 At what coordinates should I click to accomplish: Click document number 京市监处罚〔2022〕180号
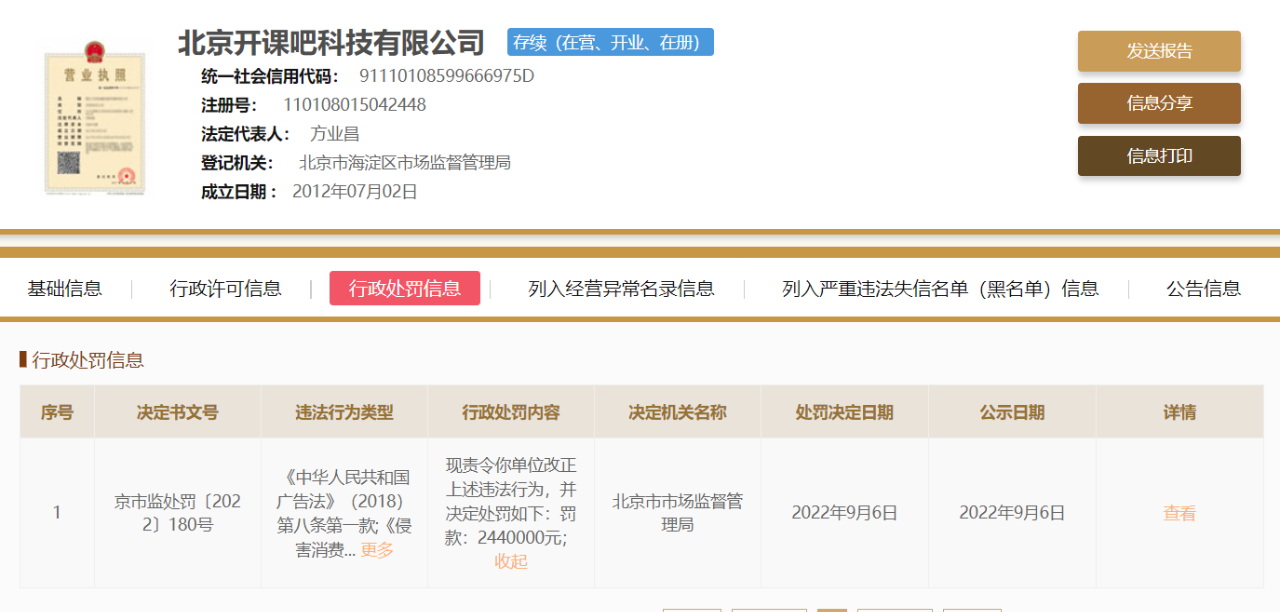click(178, 513)
